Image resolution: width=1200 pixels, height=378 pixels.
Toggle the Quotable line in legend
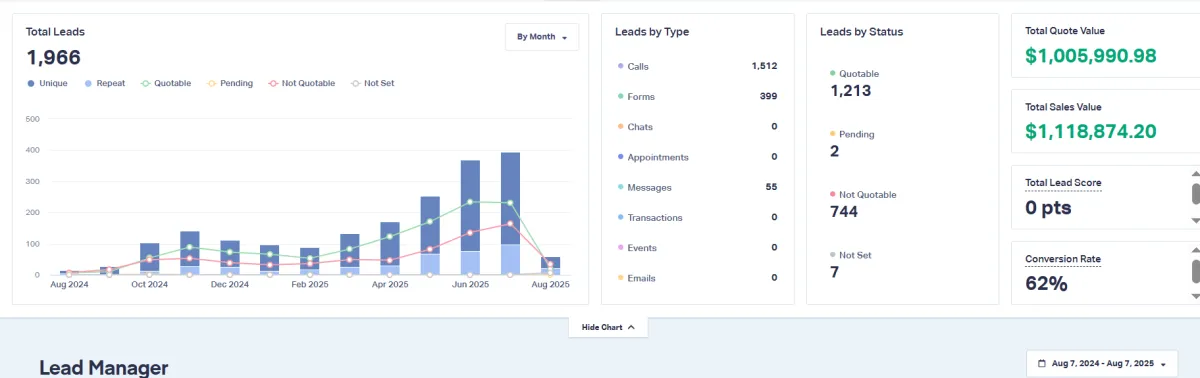(166, 83)
